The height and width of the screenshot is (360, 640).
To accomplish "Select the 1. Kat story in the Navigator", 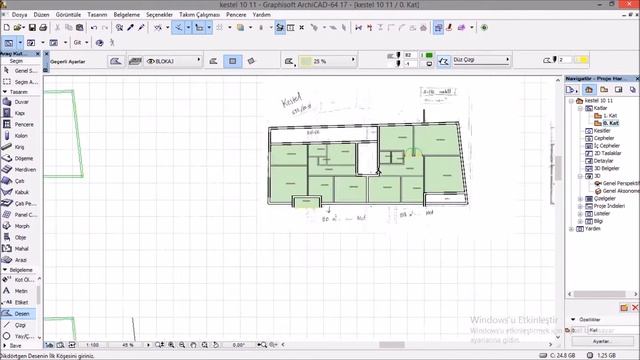I will [610, 116].
